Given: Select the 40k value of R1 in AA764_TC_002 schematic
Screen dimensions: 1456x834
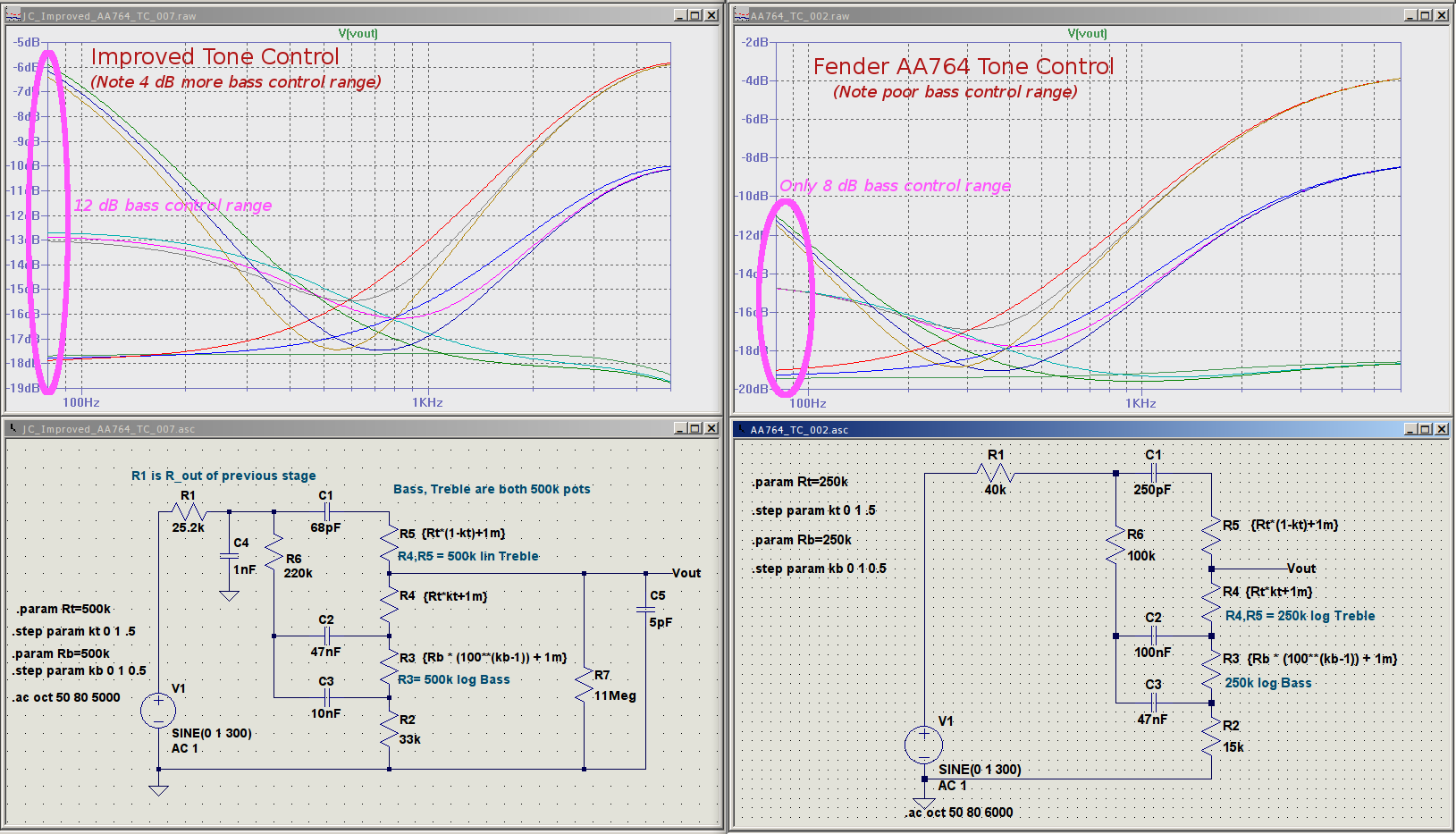Looking at the screenshot, I should pos(995,490).
